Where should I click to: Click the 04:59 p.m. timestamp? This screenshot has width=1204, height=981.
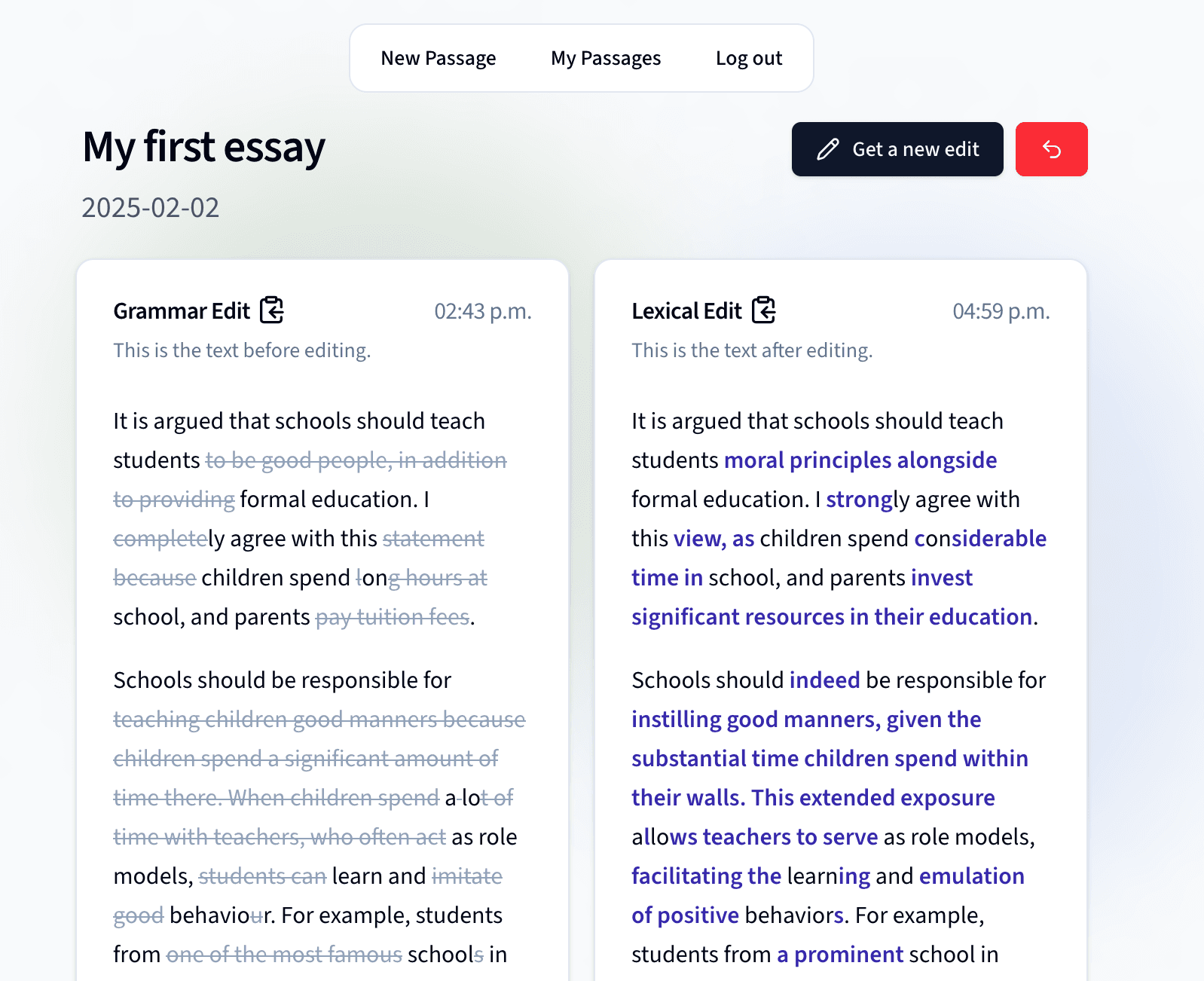1001,311
